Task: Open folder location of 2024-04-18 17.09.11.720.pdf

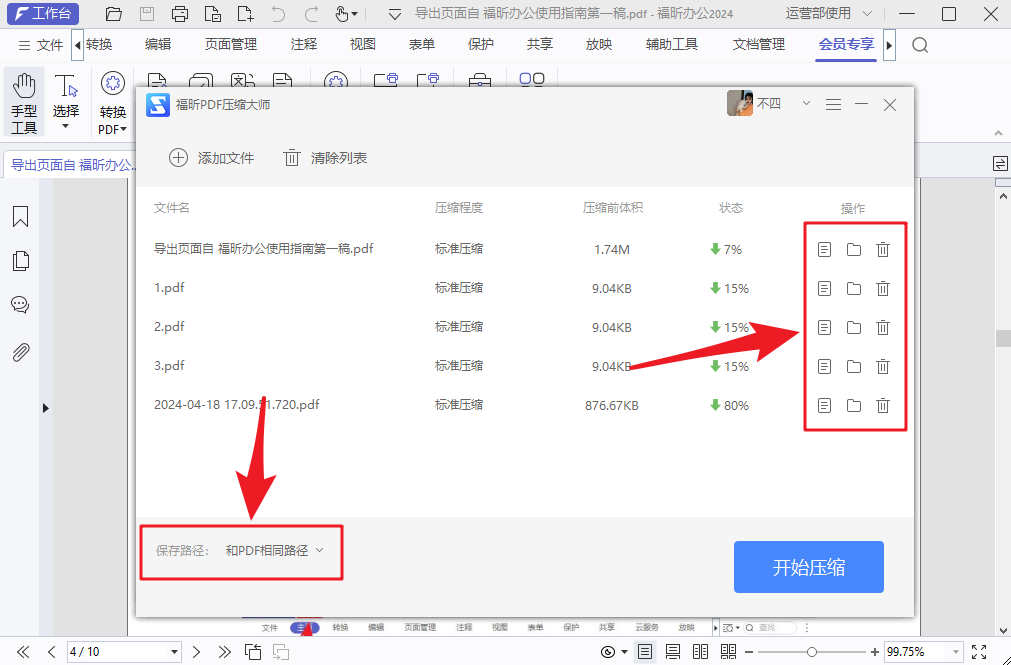Action: click(853, 405)
